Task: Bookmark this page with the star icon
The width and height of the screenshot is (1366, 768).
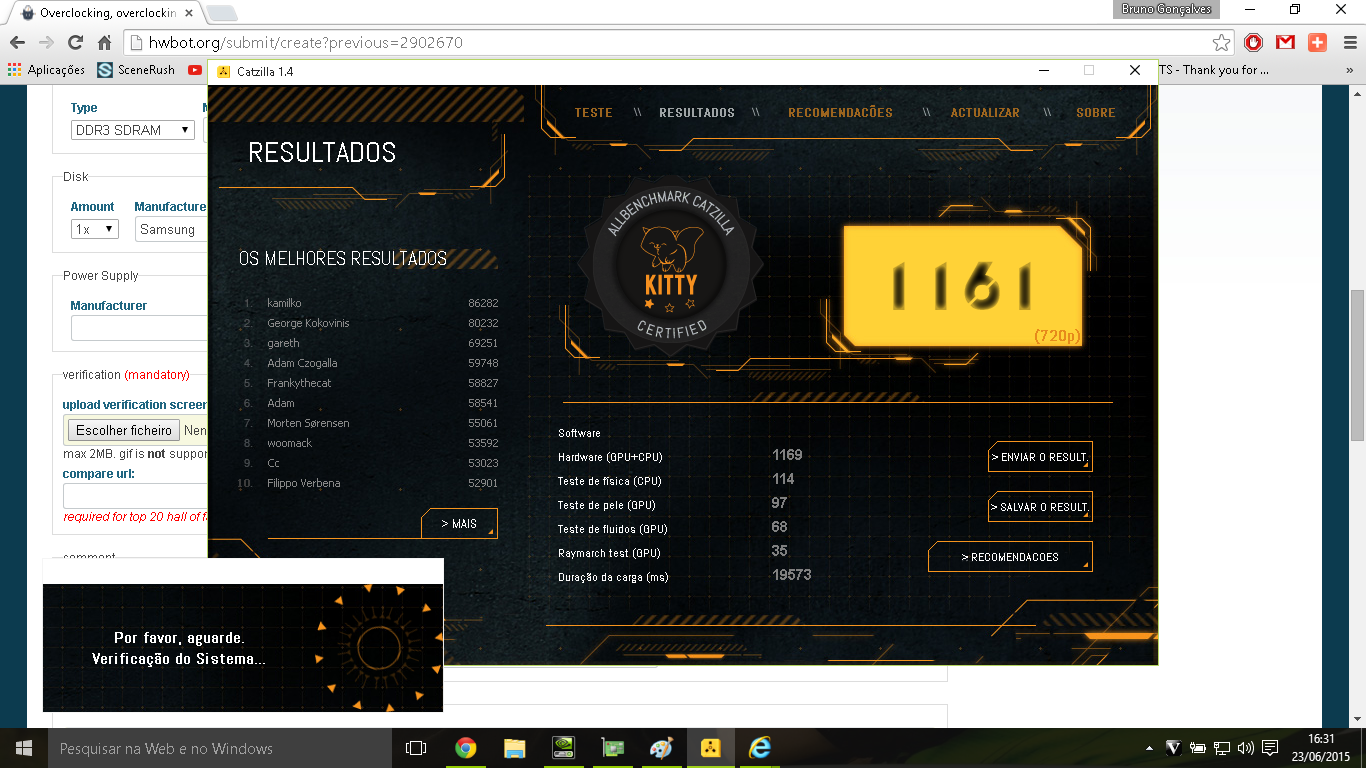Action: (1221, 43)
